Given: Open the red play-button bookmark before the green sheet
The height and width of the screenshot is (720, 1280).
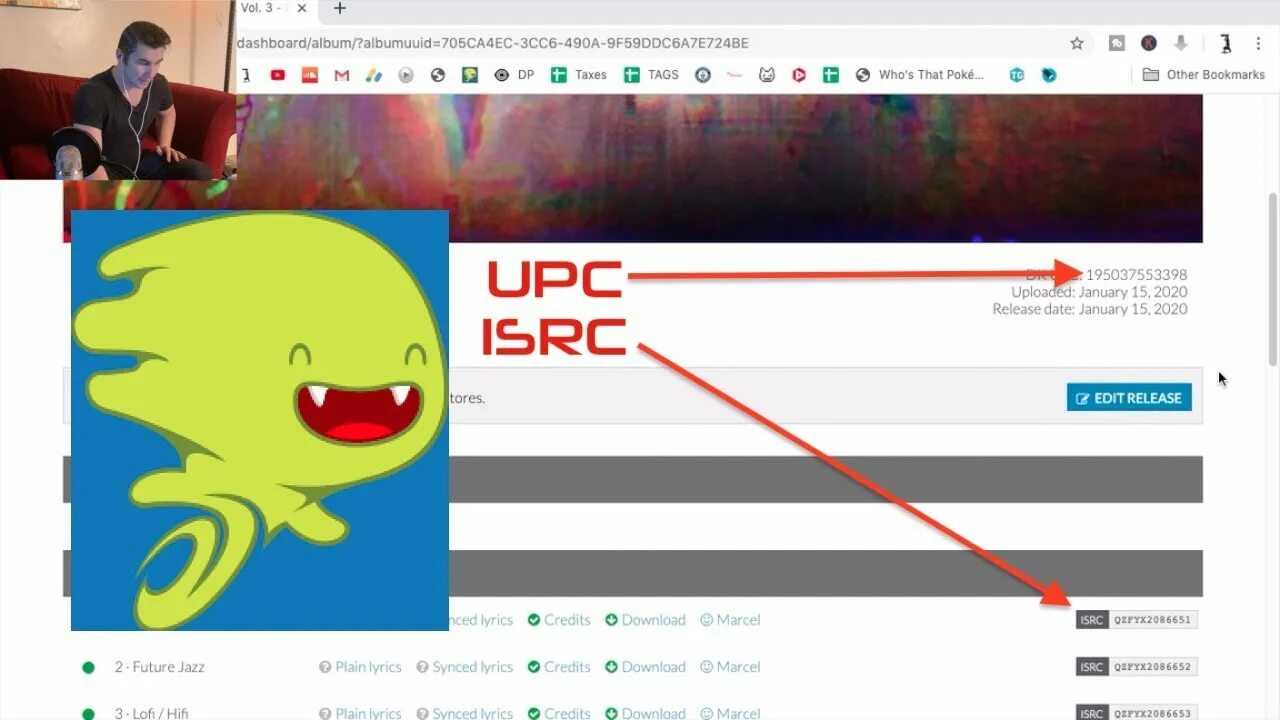Looking at the screenshot, I should coord(799,75).
